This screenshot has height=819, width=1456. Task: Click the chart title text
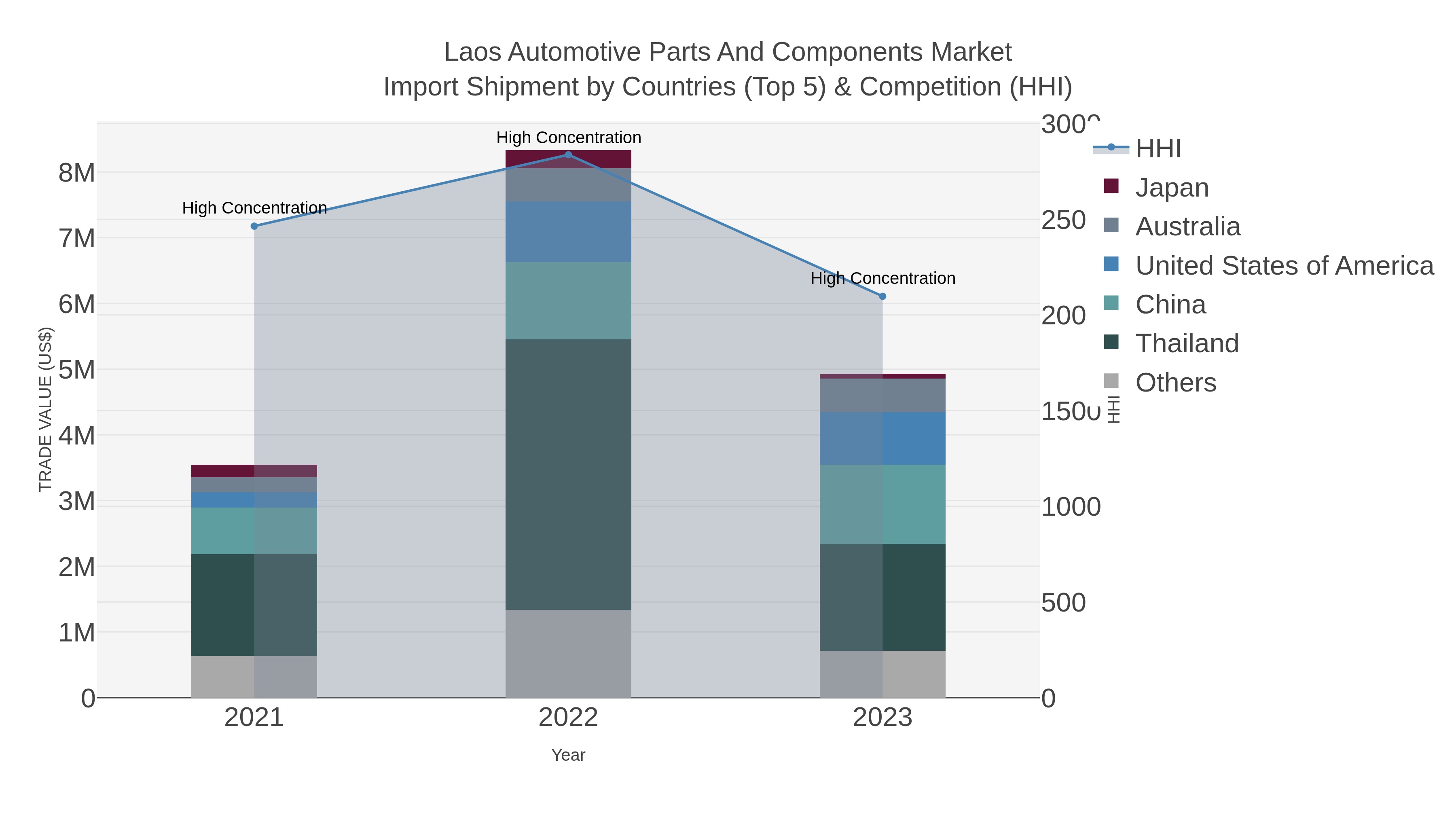(x=728, y=69)
